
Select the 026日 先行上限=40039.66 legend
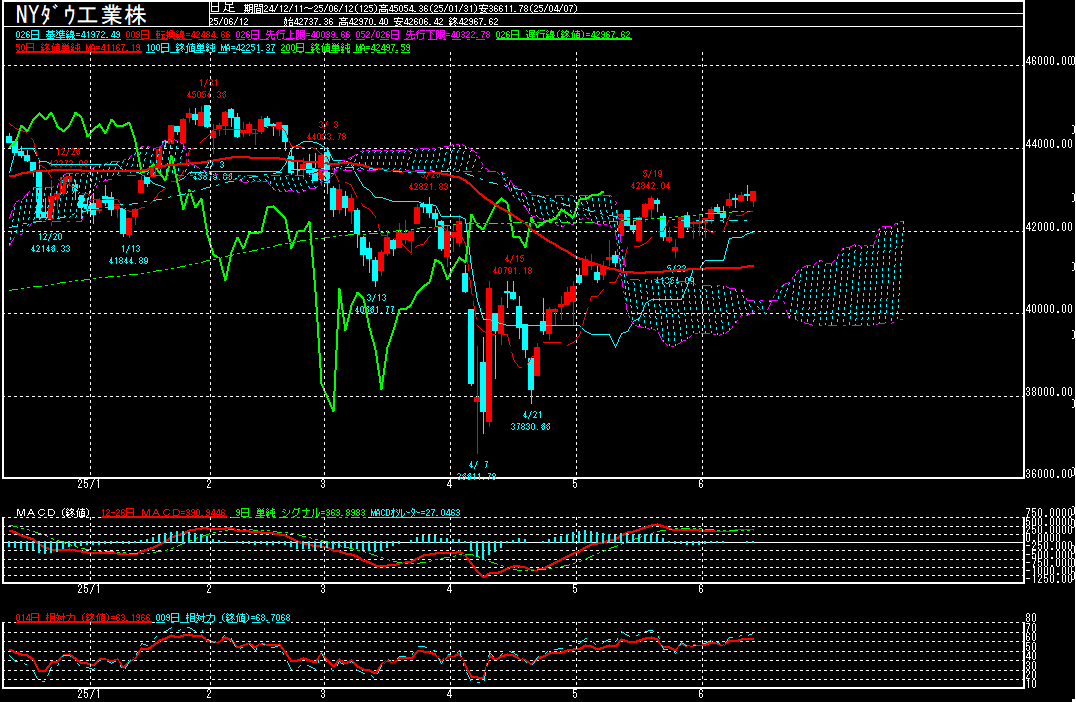pos(293,34)
